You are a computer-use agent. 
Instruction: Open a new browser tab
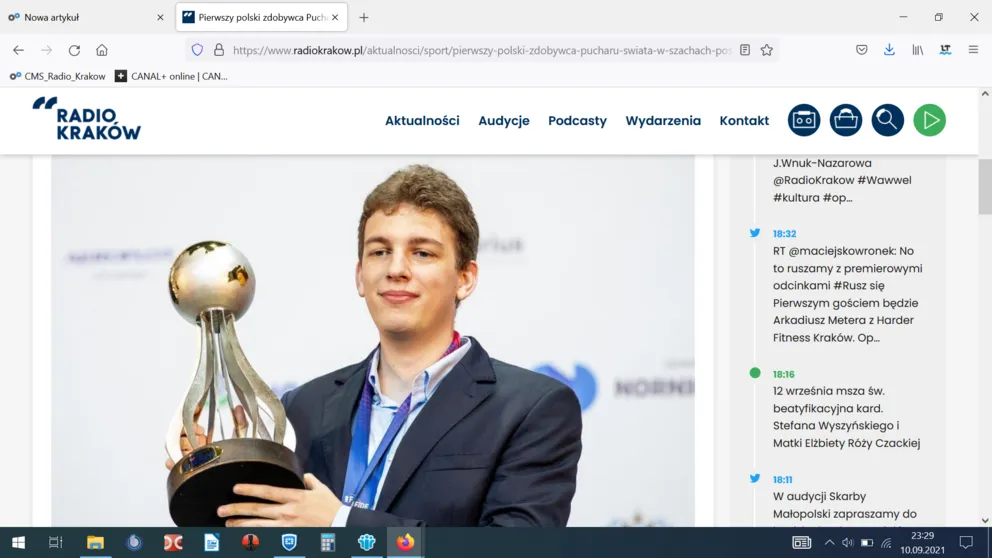tap(364, 18)
